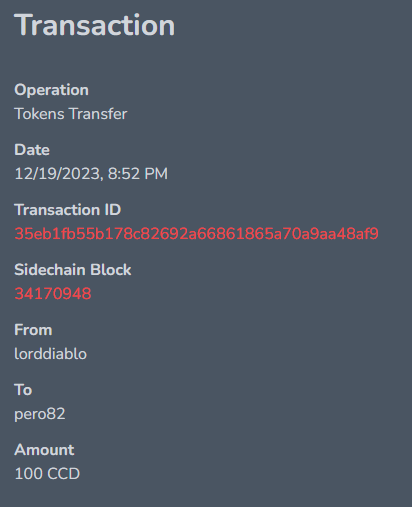The image size is (412, 507).
Task: Click the sender name lorddiablo
Action: [x=50, y=354]
